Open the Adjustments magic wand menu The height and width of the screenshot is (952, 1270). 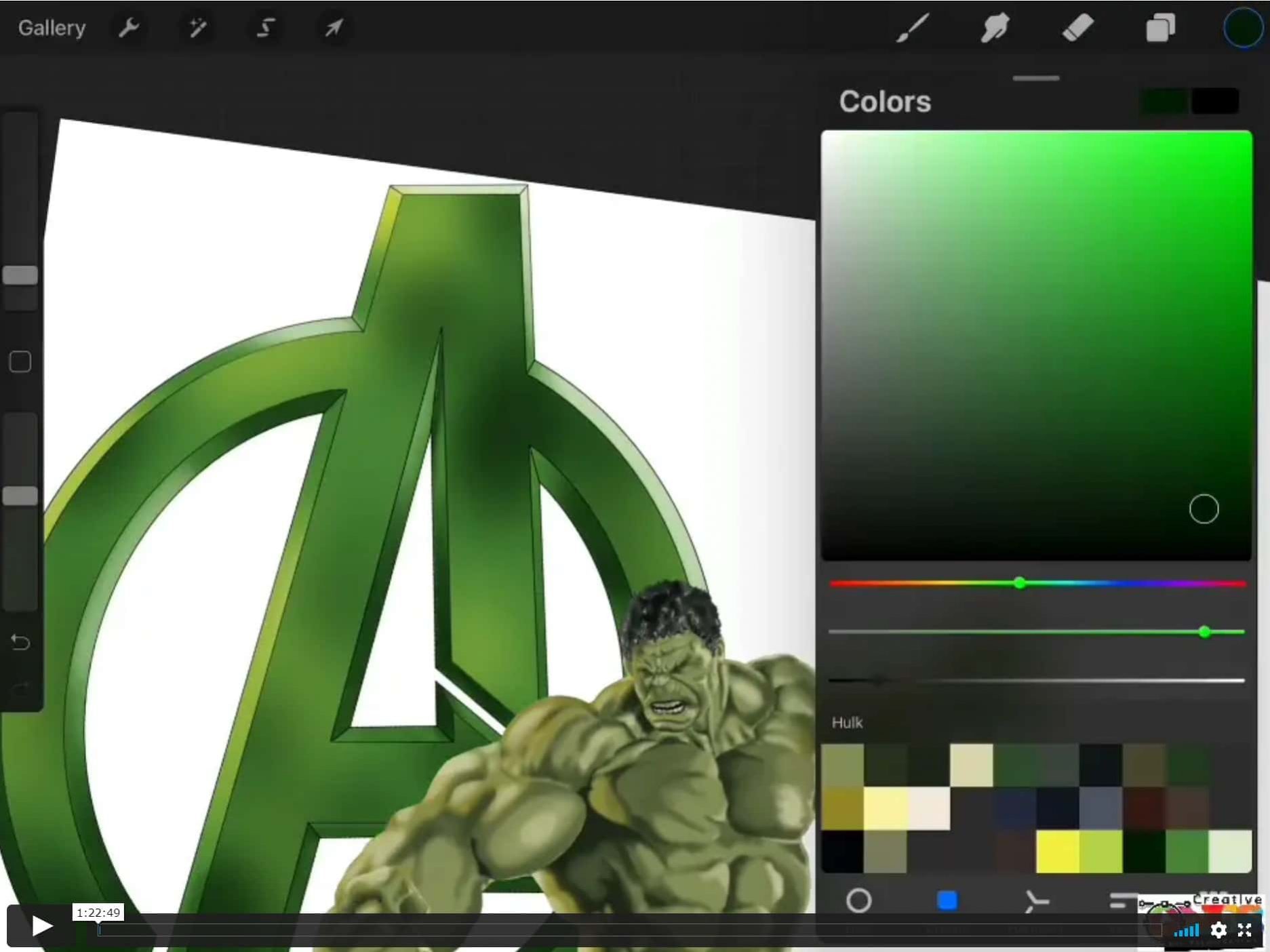tap(197, 28)
